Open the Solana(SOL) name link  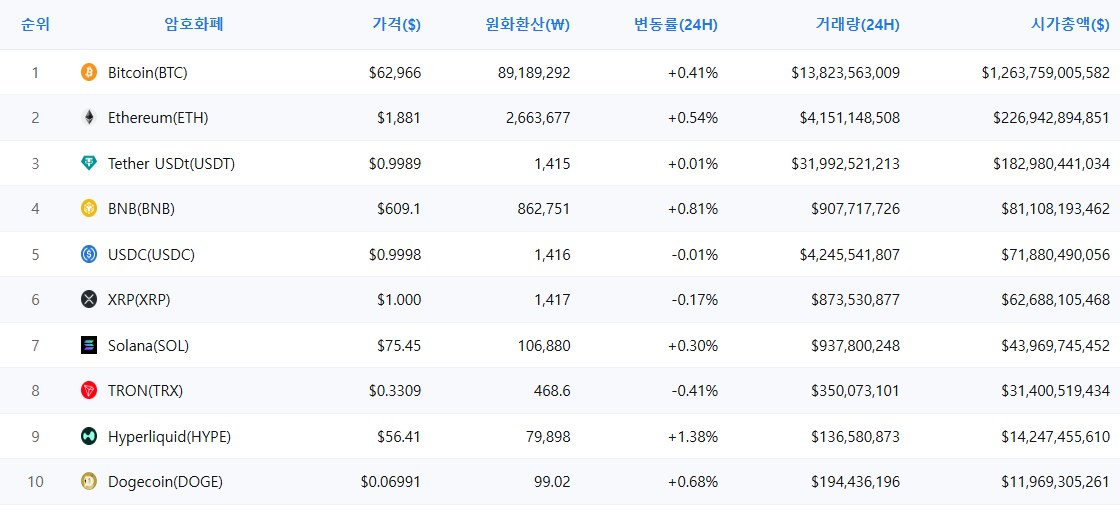[x=149, y=346]
